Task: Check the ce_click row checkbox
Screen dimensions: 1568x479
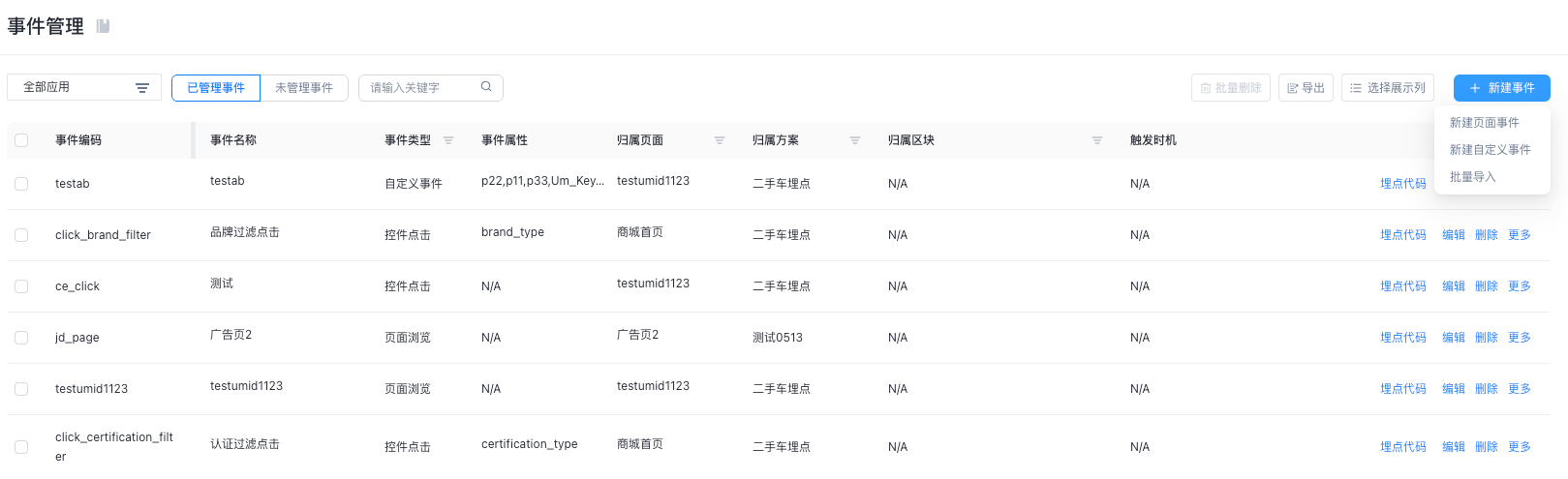Action: tap(21, 286)
